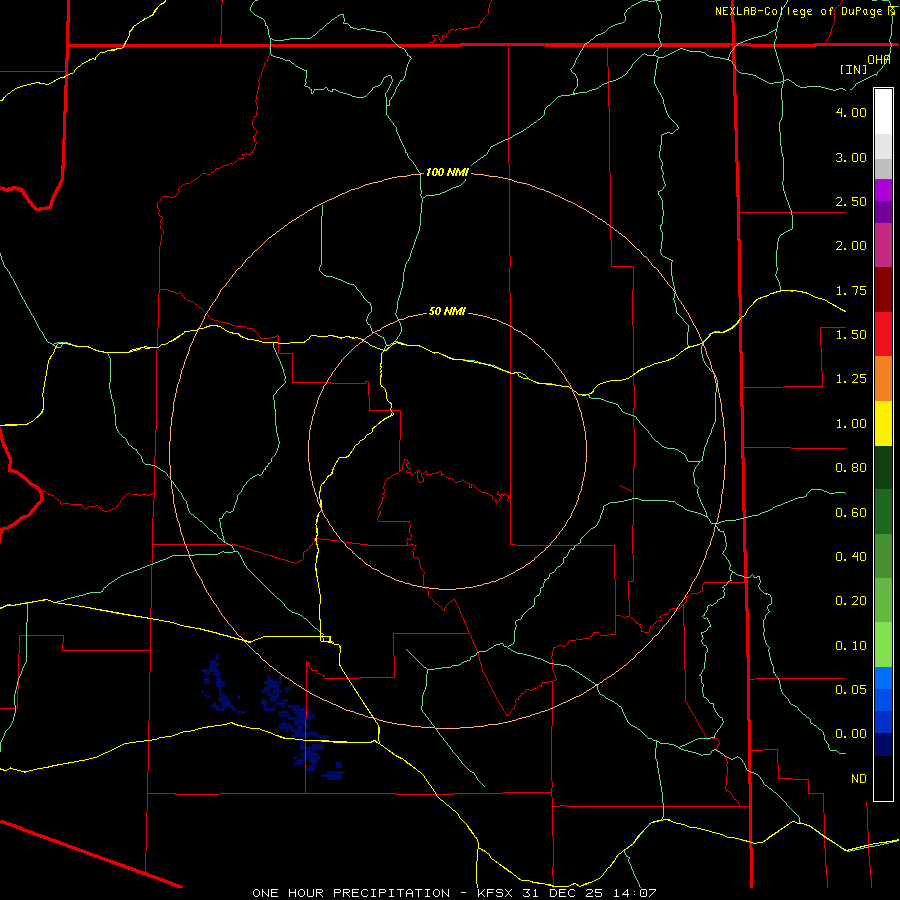
Task: Click the 0.00 legend value
Action: pyautogui.click(x=851, y=734)
